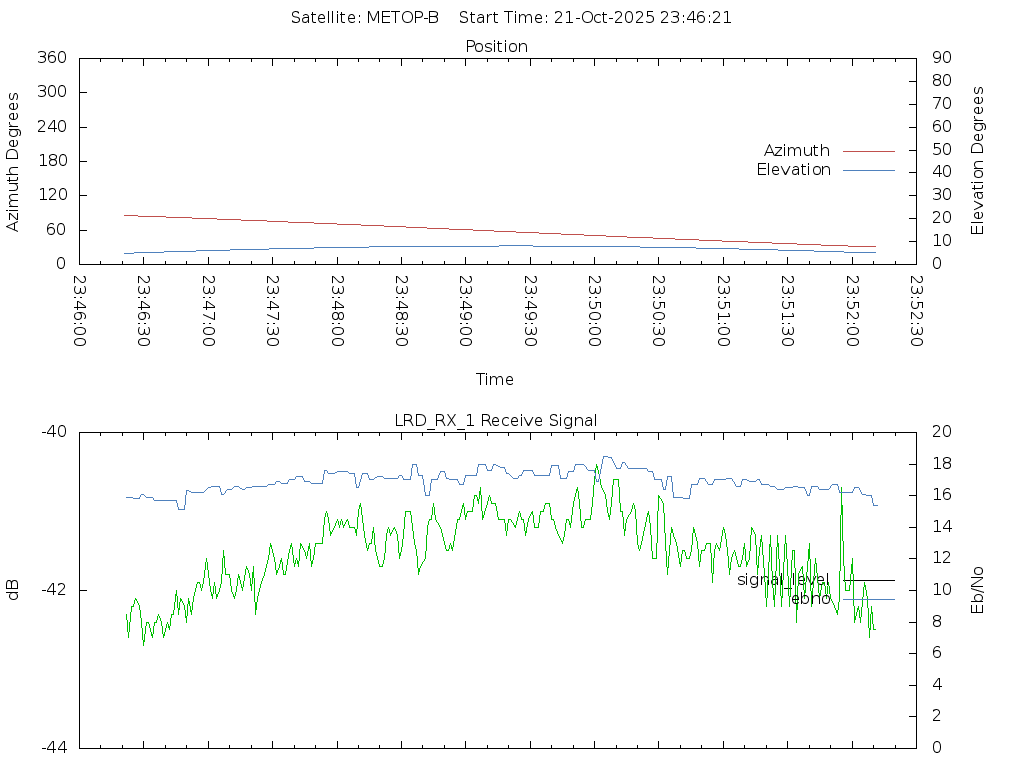The width and height of the screenshot is (1024, 768).
Task: Click the red Azimuth legend line sample
Action: (868, 151)
